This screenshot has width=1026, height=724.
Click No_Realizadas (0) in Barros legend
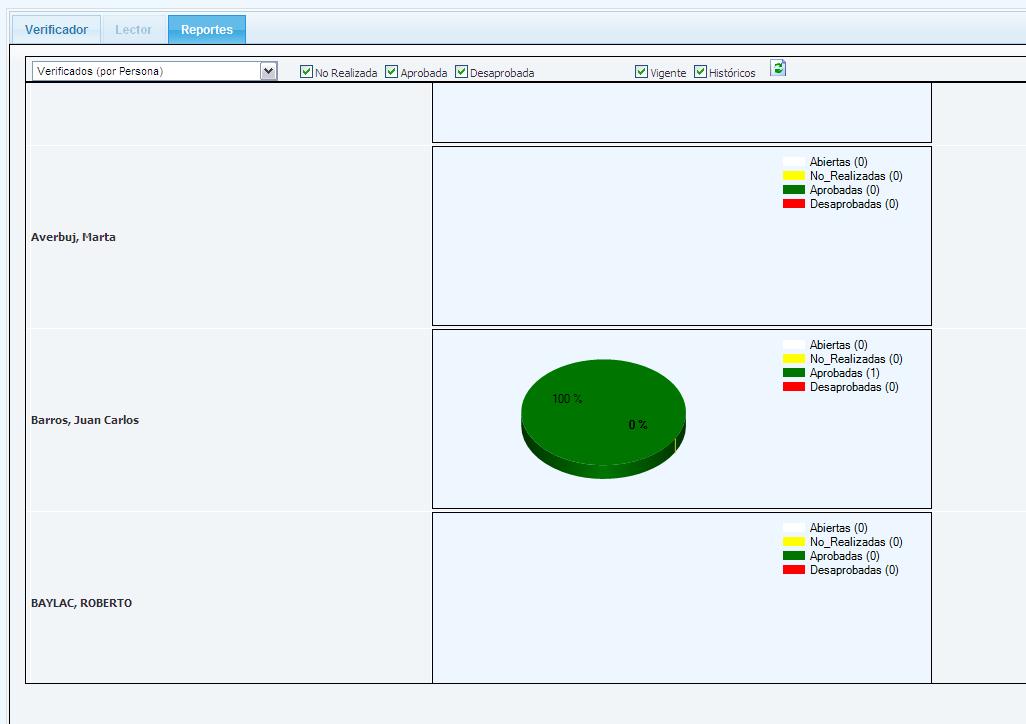click(x=856, y=359)
